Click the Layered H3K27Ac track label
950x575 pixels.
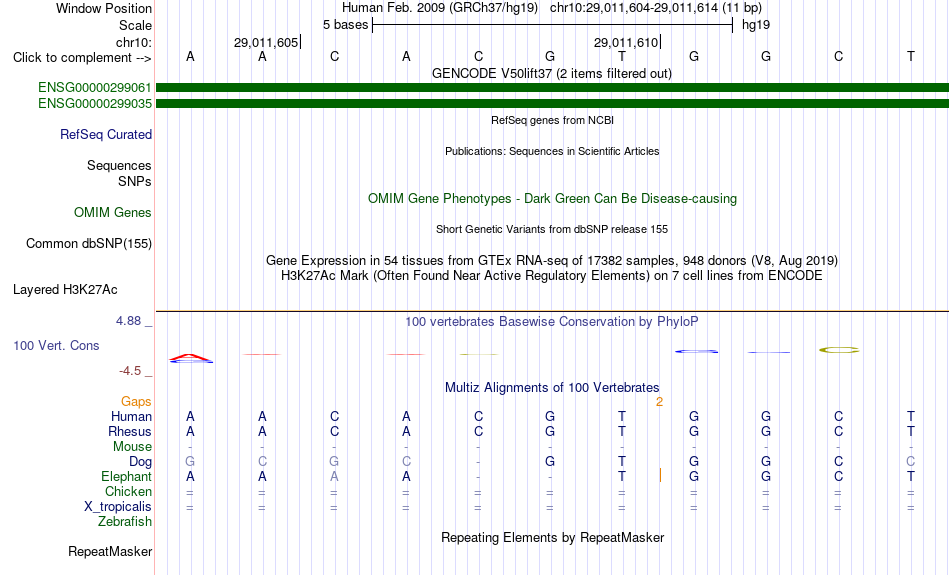(x=65, y=290)
